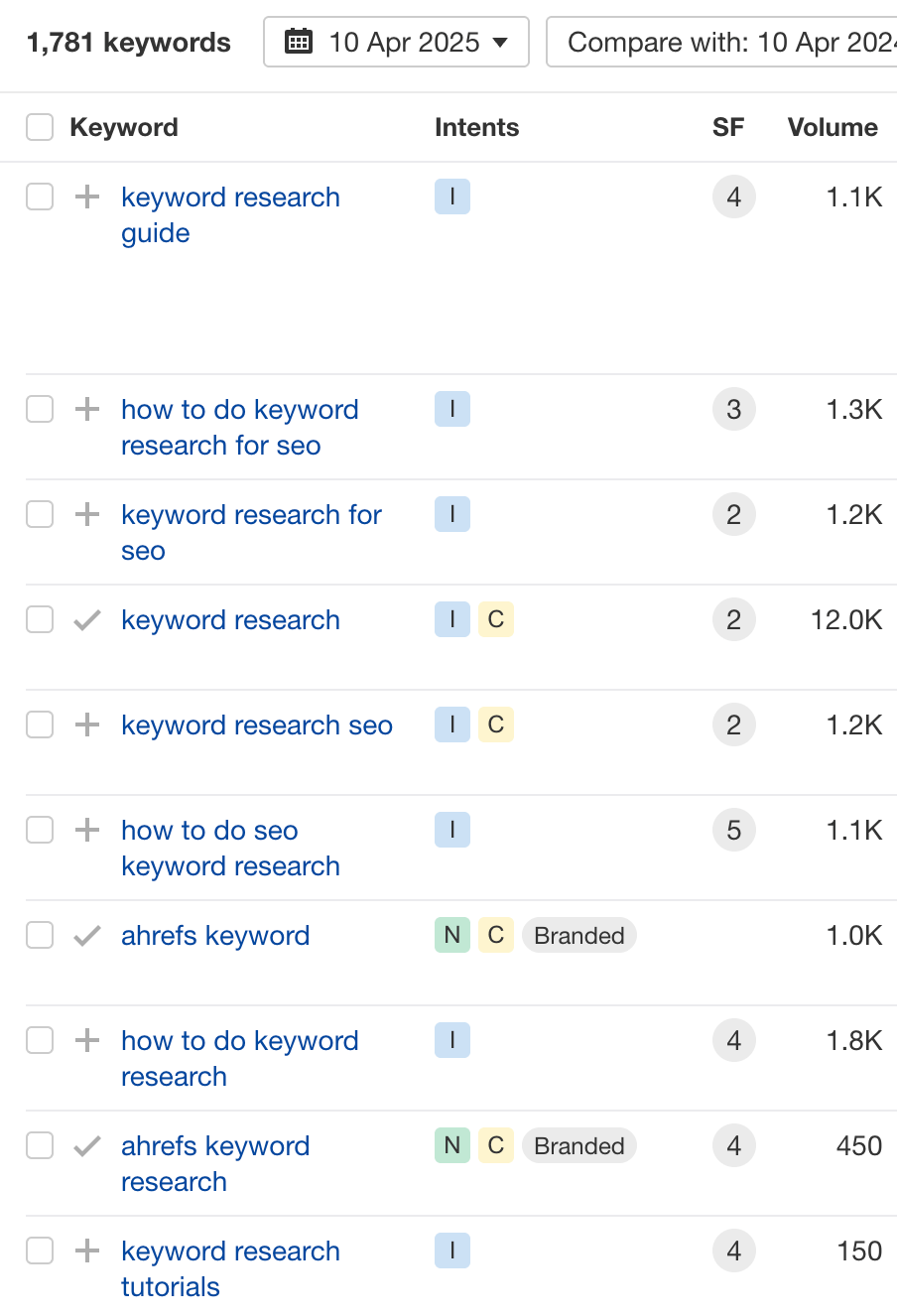Open the '10 Apr 2025' date dropdown
The image size is (897, 1316).
coord(396,42)
